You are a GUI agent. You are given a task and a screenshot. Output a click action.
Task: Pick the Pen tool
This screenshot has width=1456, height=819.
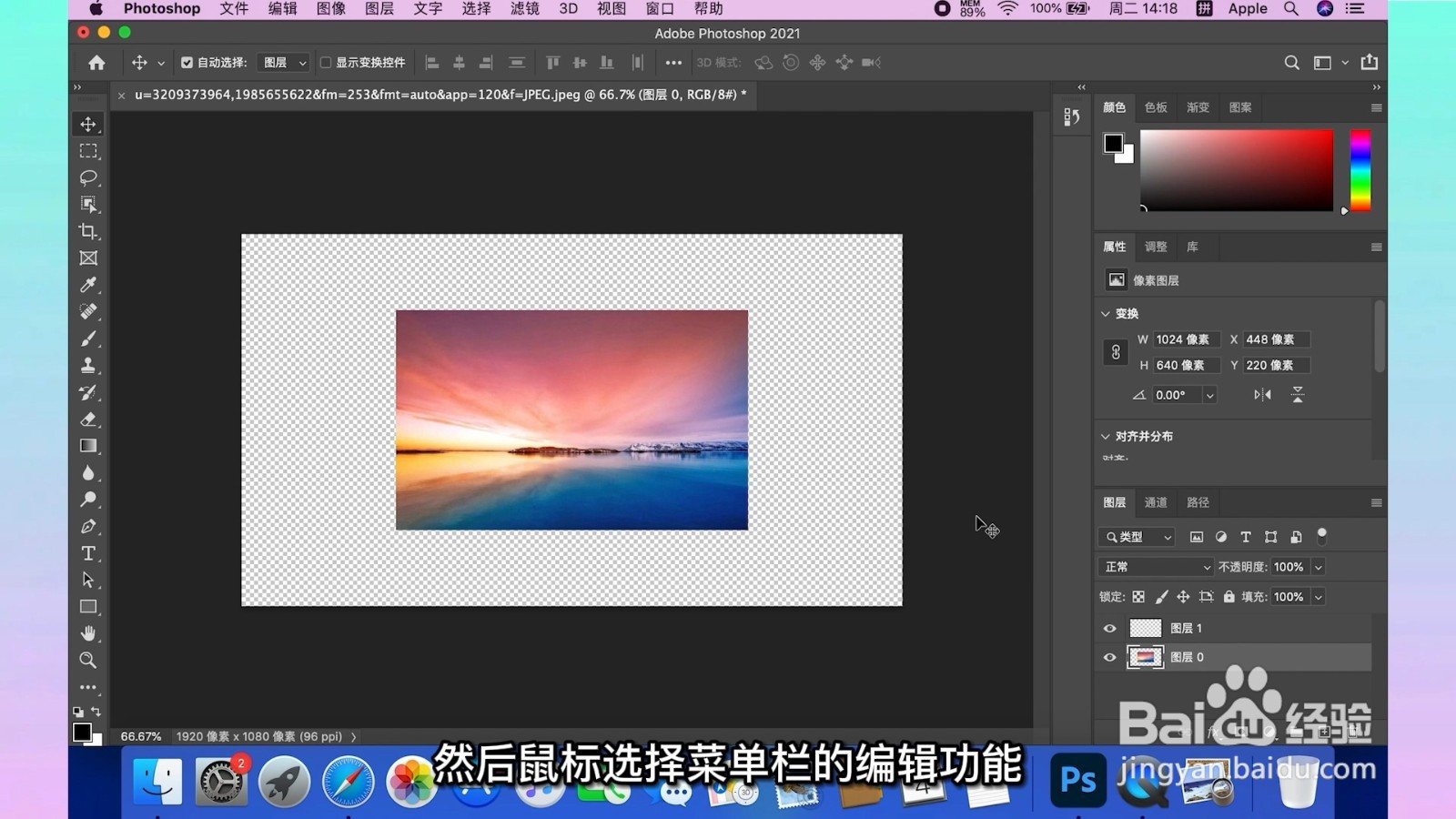(x=88, y=527)
